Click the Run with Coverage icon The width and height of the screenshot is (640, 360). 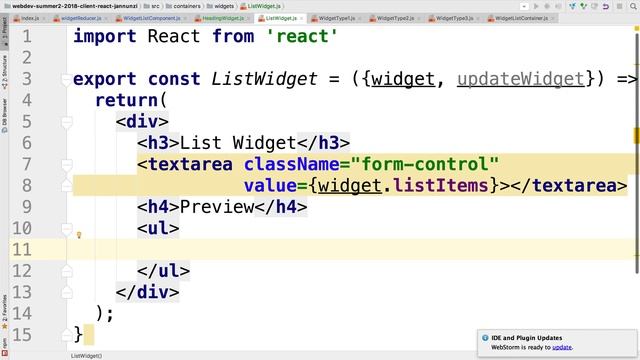click(558, 6)
